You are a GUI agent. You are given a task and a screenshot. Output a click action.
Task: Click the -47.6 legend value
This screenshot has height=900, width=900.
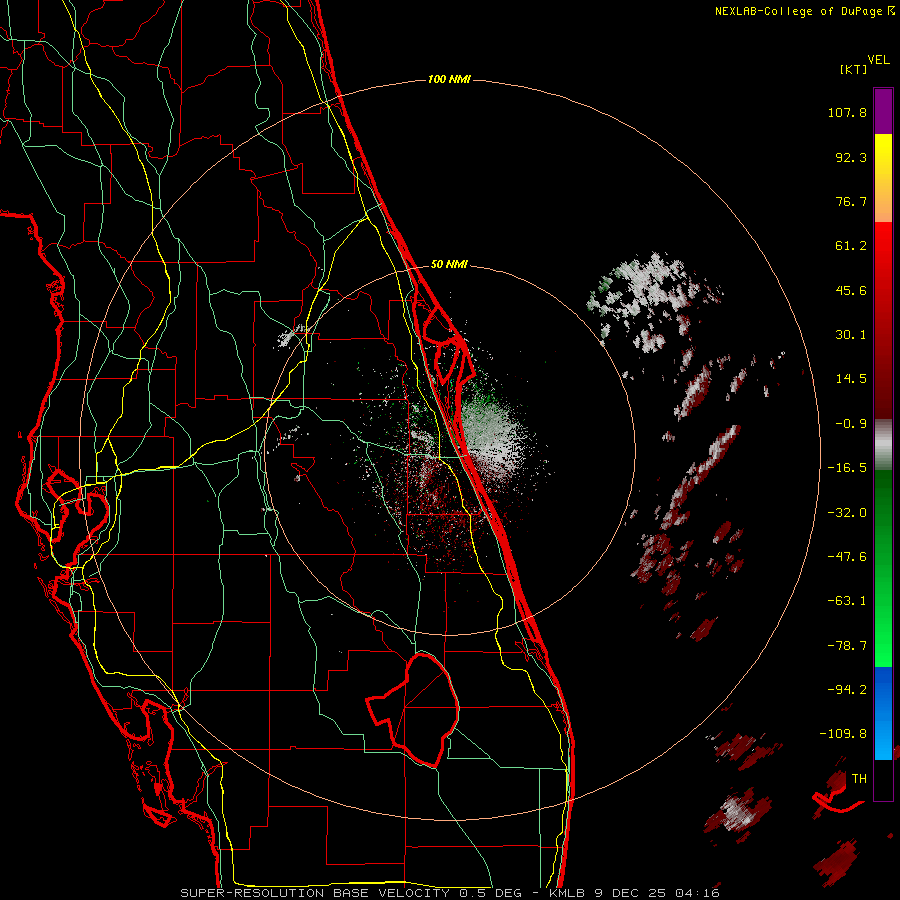(x=847, y=557)
